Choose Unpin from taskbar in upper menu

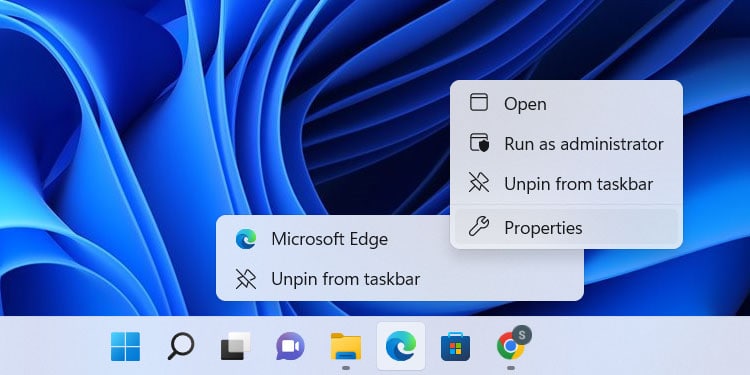click(566, 184)
